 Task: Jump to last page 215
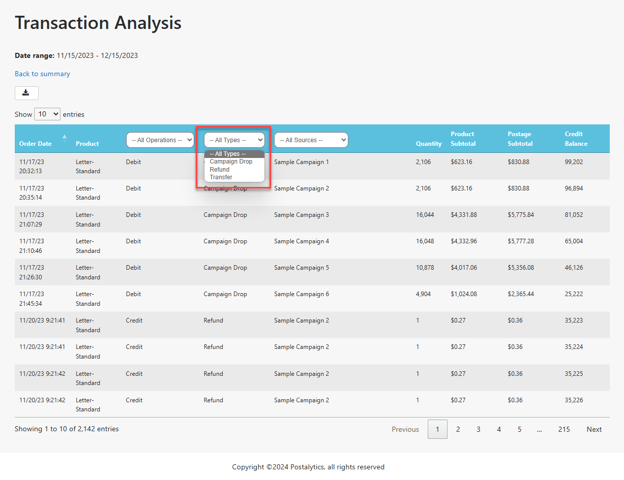click(564, 429)
